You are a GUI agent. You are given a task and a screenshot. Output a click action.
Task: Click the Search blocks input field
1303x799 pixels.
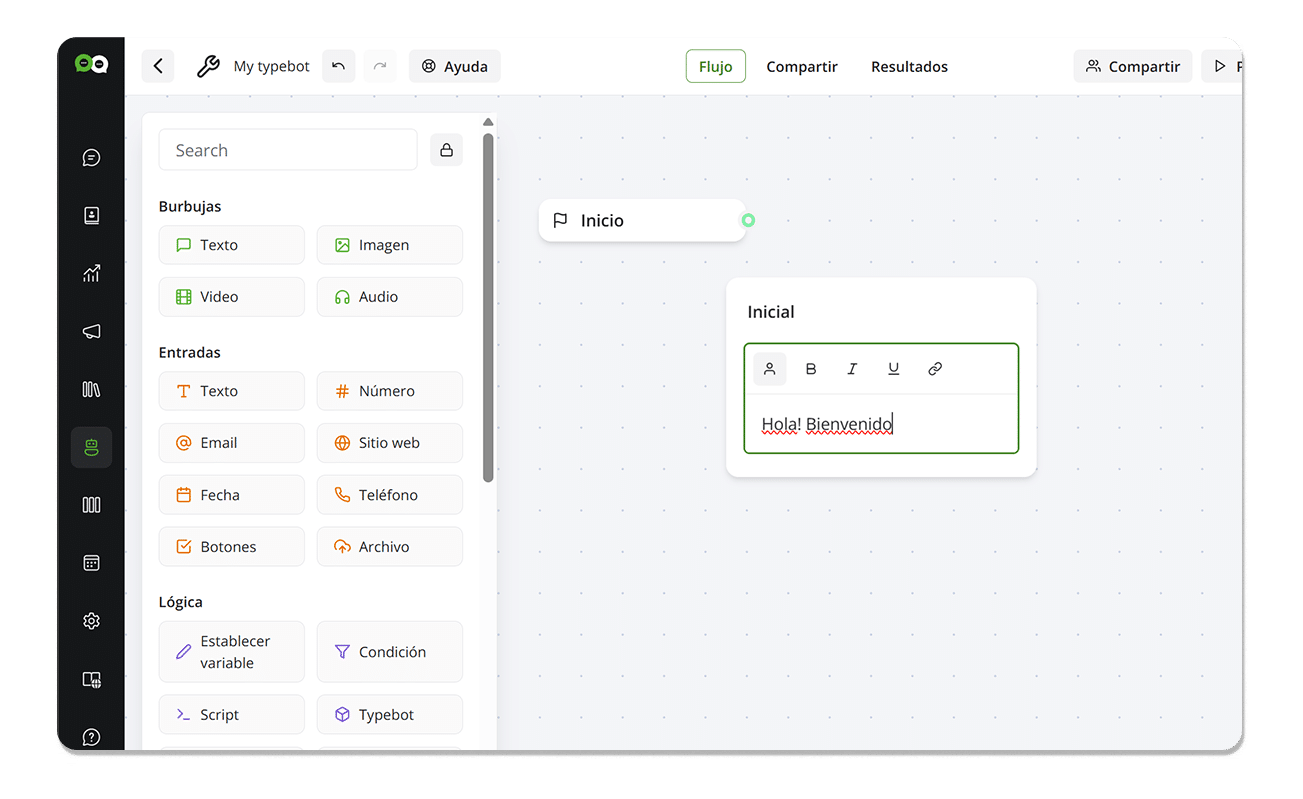pos(288,150)
